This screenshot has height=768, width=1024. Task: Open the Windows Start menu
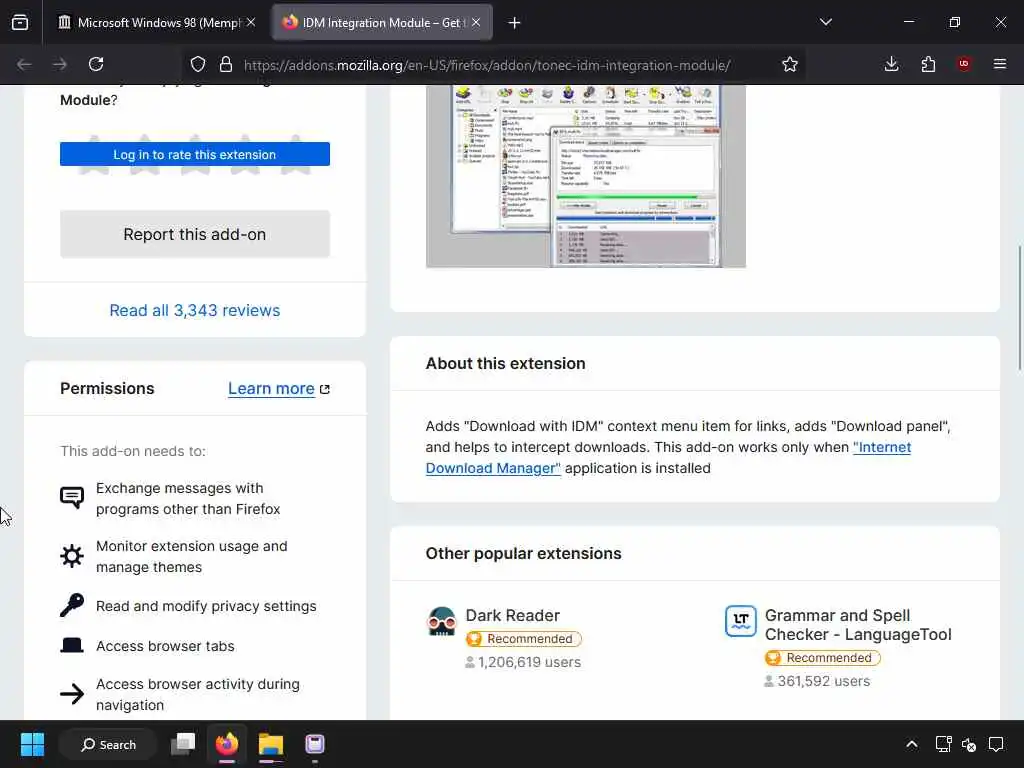(x=32, y=744)
